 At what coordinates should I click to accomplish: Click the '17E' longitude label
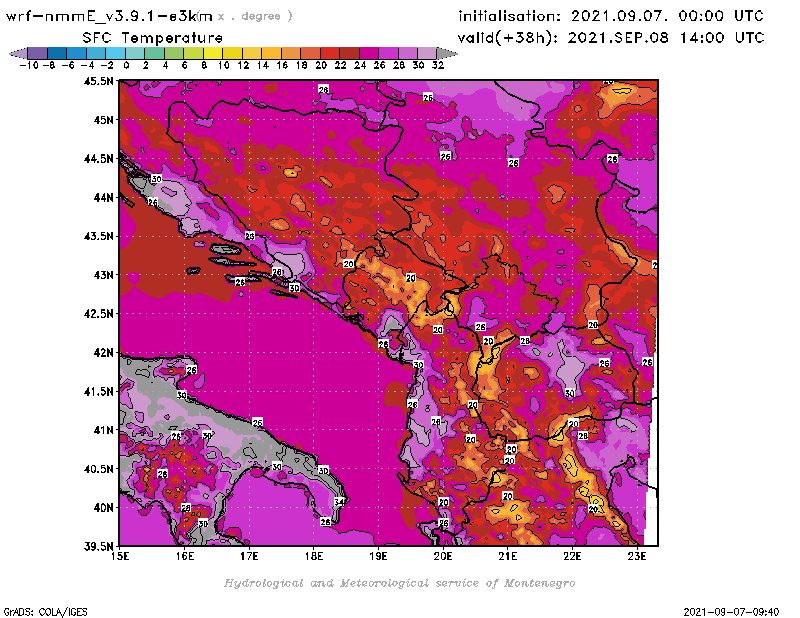(249, 556)
